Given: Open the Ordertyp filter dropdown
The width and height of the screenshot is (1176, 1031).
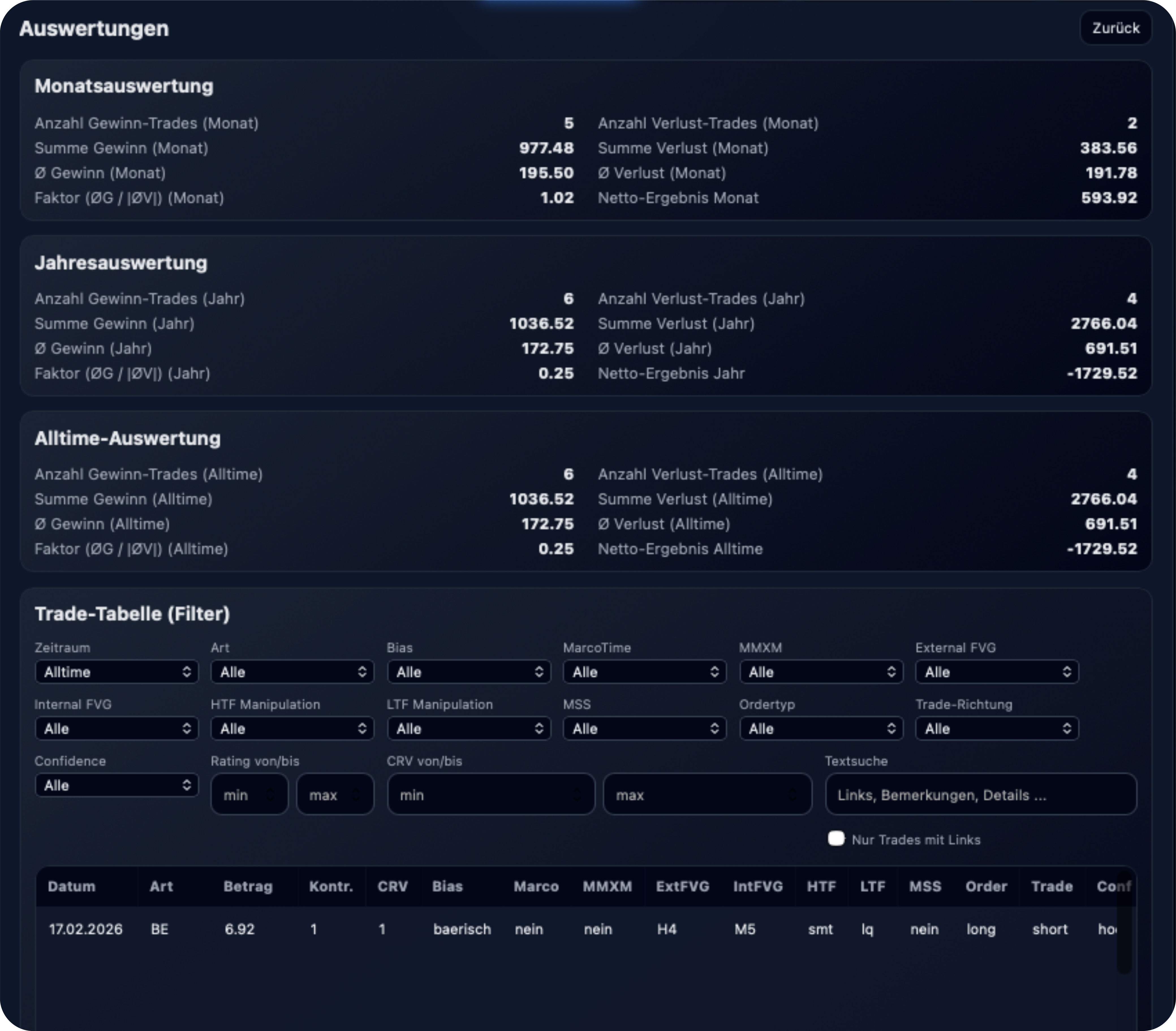Looking at the screenshot, I should [821, 728].
